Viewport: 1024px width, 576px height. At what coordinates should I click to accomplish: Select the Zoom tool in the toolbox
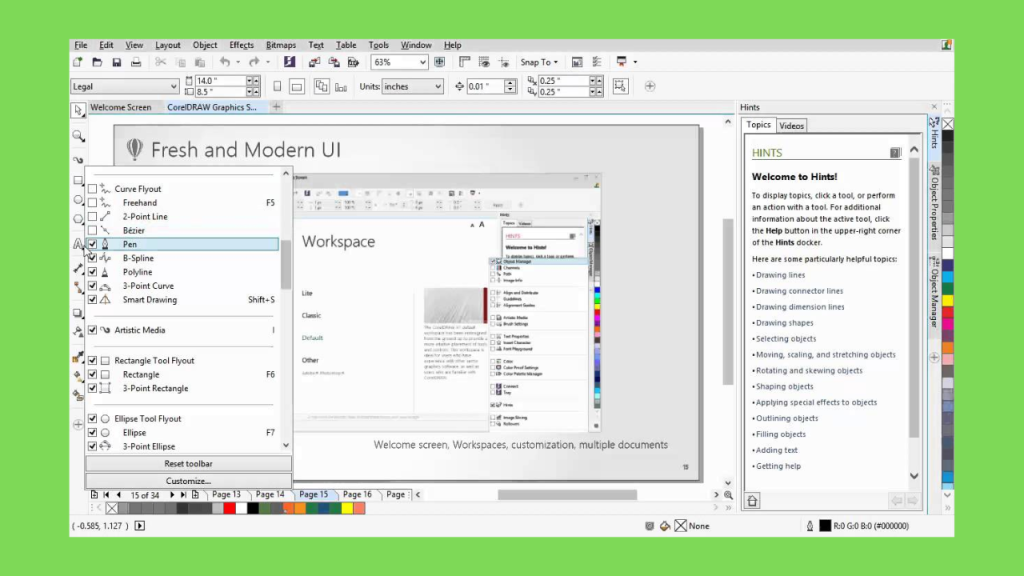78,136
